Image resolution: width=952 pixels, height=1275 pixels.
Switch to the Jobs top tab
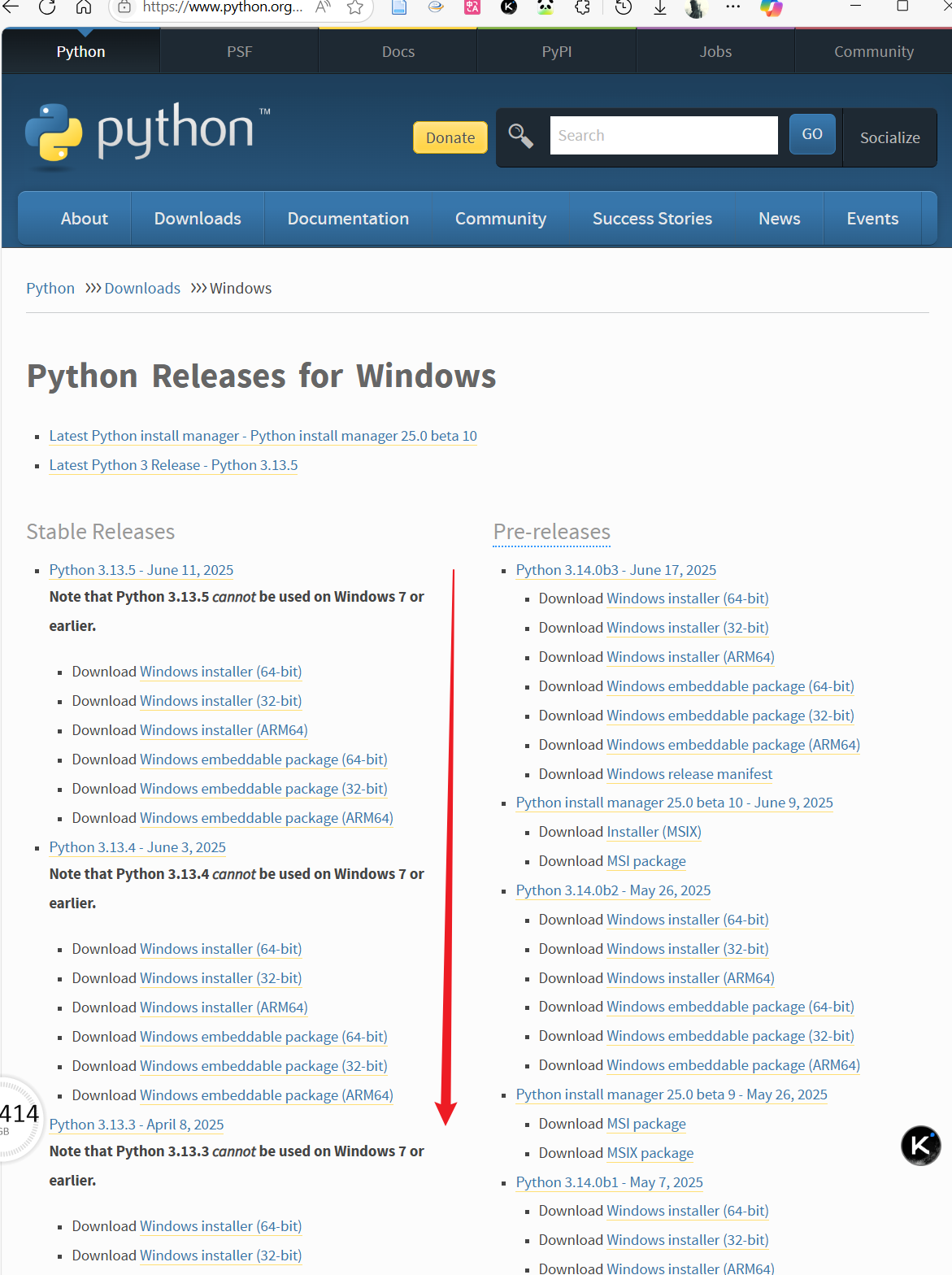coord(715,51)
